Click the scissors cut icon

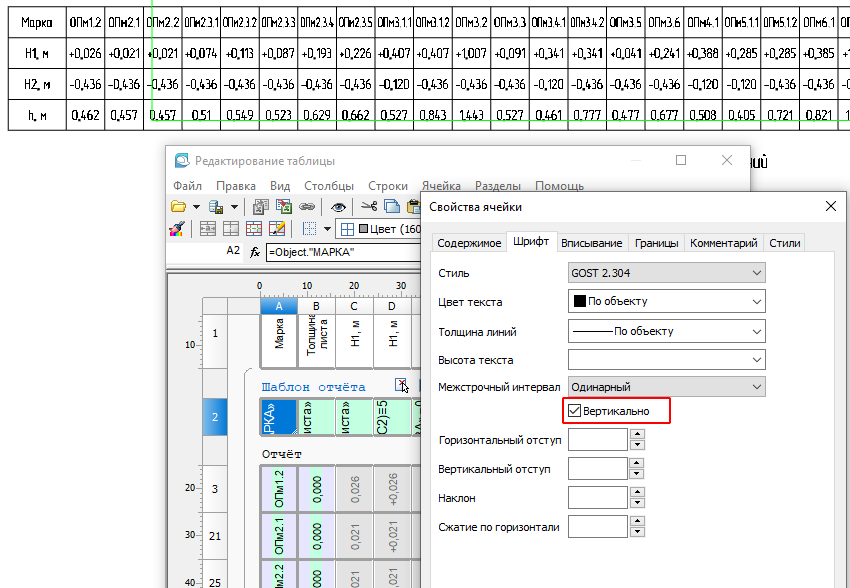tap(369, 206)
